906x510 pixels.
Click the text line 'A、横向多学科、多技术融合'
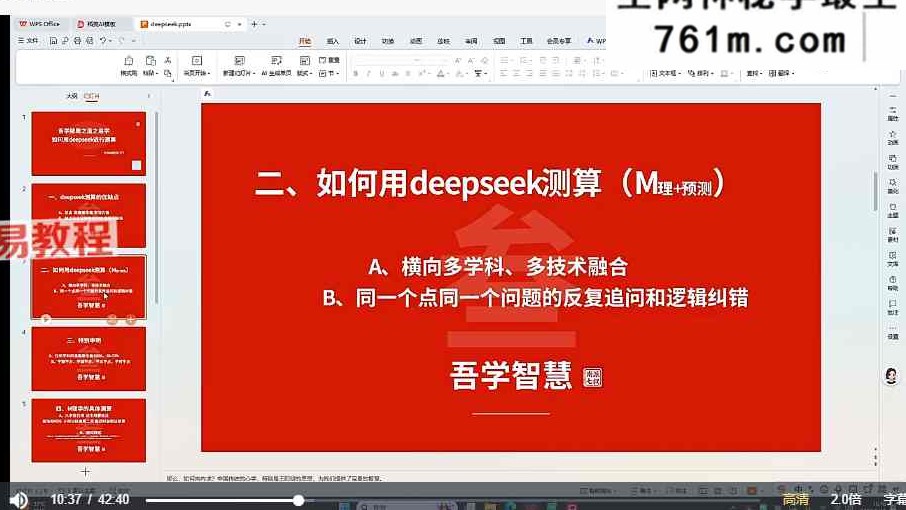coord(498,267)
